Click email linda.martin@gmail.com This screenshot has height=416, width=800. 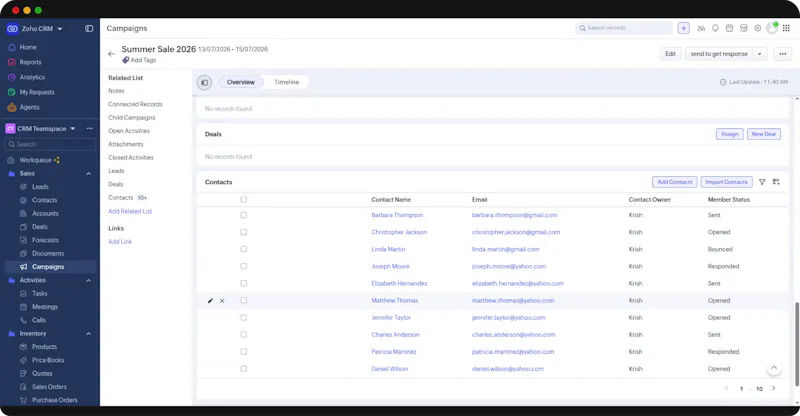[506, 249]
